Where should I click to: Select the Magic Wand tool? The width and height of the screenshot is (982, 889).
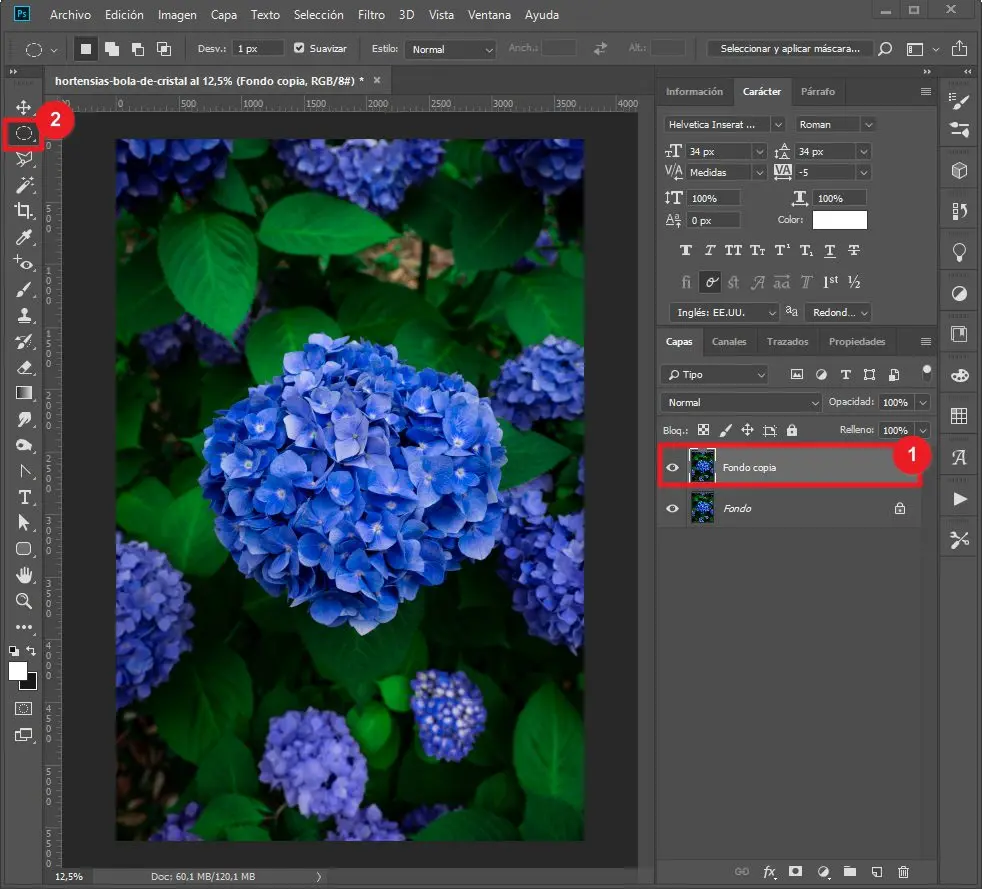(x=24, y=185)
